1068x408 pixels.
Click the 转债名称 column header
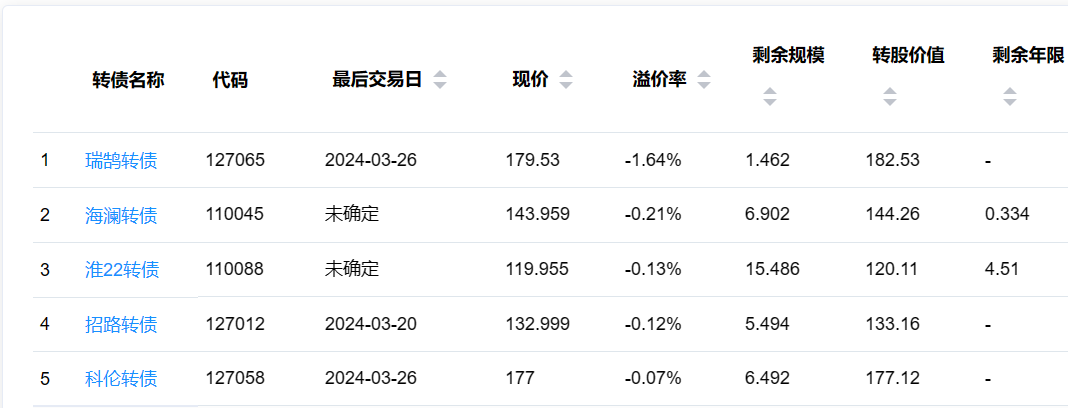[128, 81]
